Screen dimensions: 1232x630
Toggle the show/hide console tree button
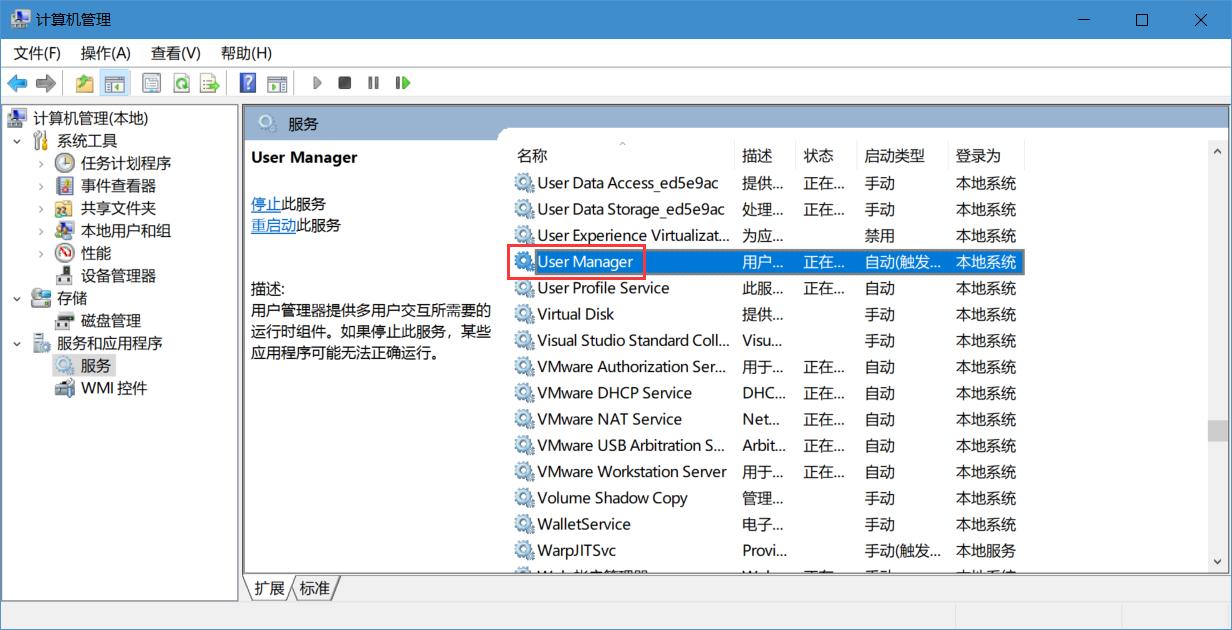(x=115, y=83)
